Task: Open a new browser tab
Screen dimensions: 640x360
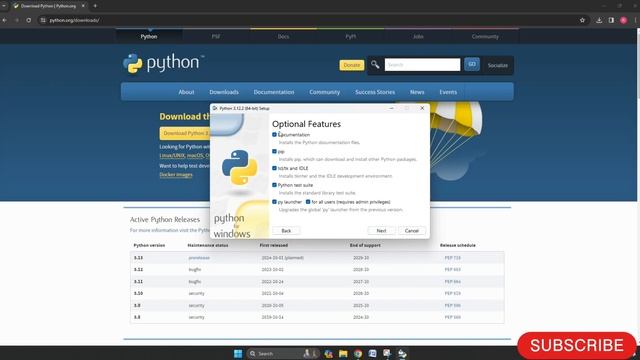Action: coord(95,6)
